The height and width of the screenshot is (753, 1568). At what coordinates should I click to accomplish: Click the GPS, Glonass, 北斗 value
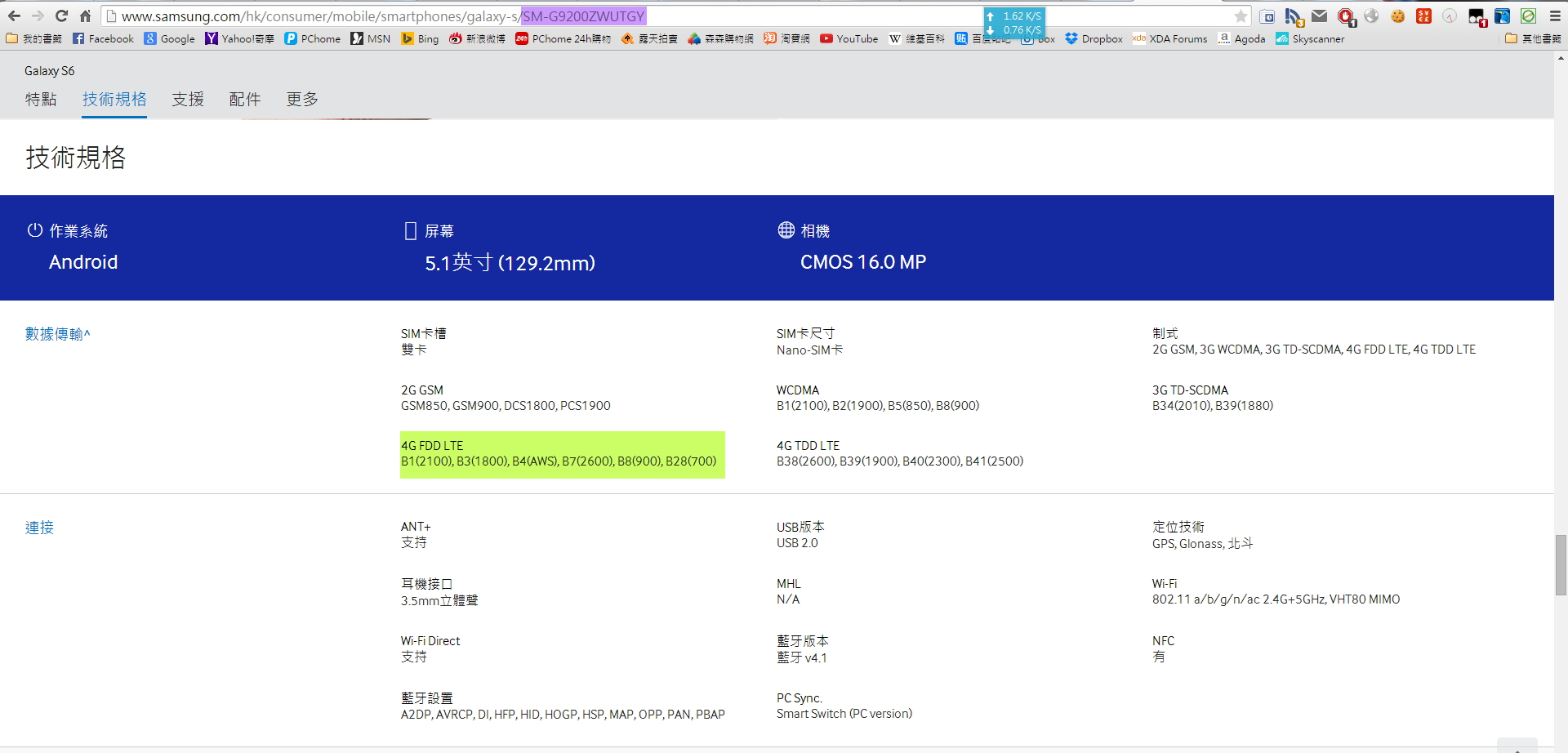(x=1202, y=544)
